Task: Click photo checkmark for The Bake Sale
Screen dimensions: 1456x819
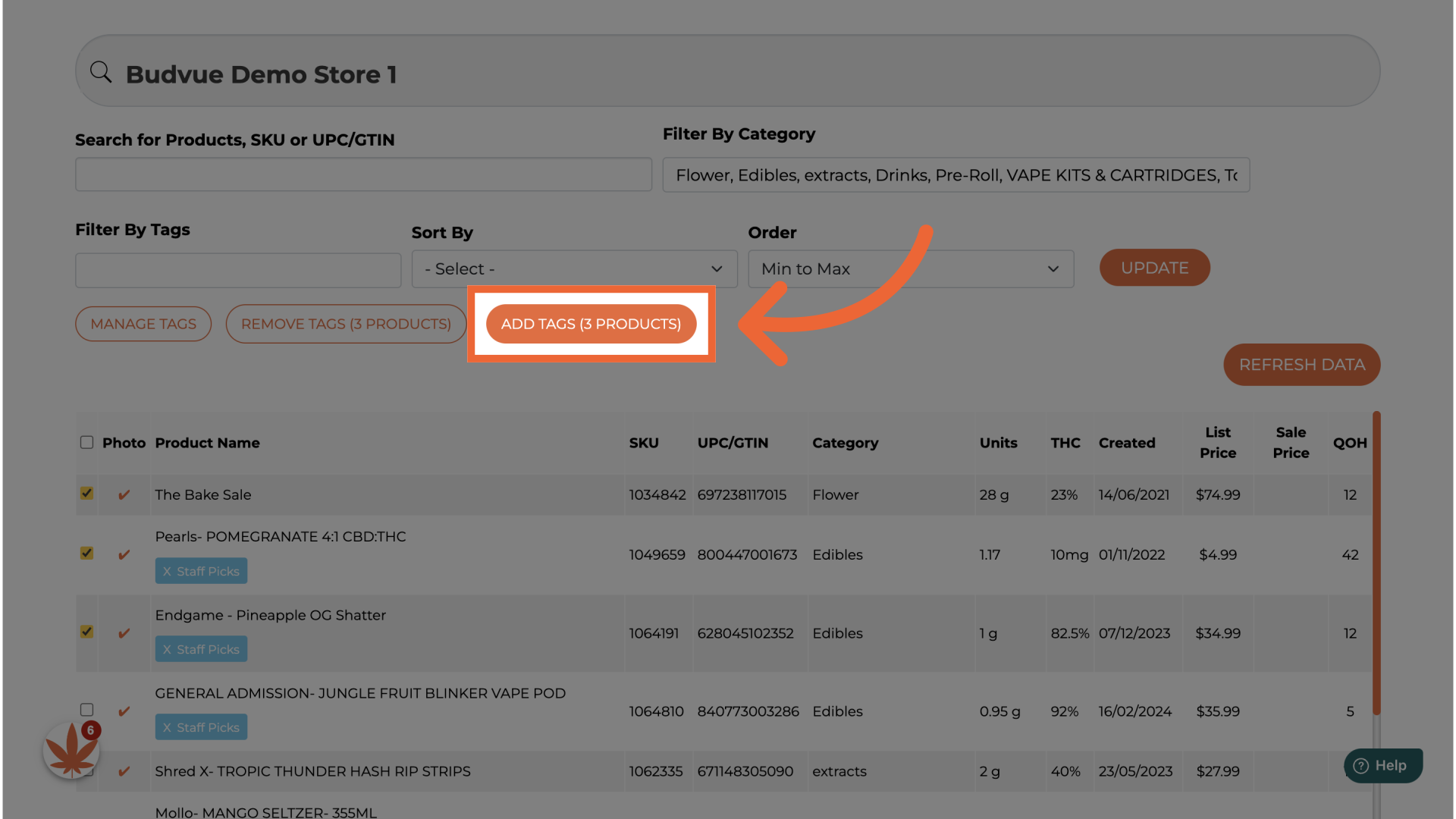Action: point(124,495)
